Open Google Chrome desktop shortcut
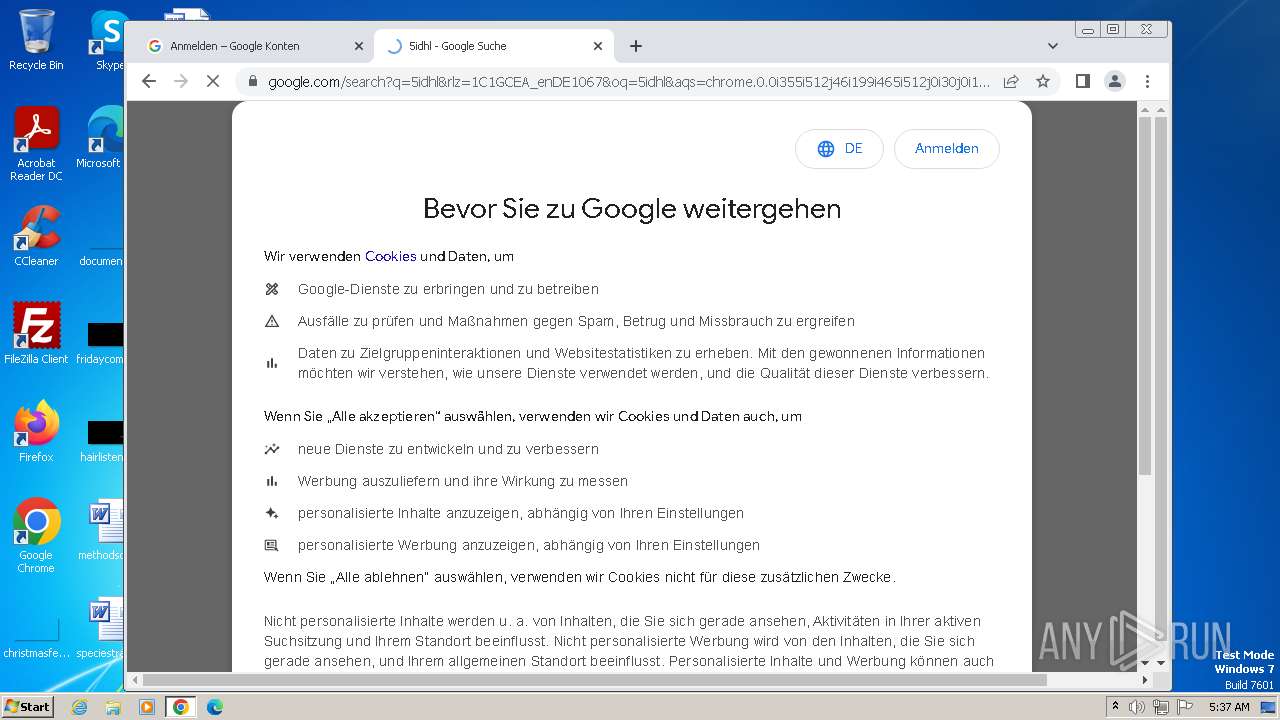 click(x=36, y=536)
